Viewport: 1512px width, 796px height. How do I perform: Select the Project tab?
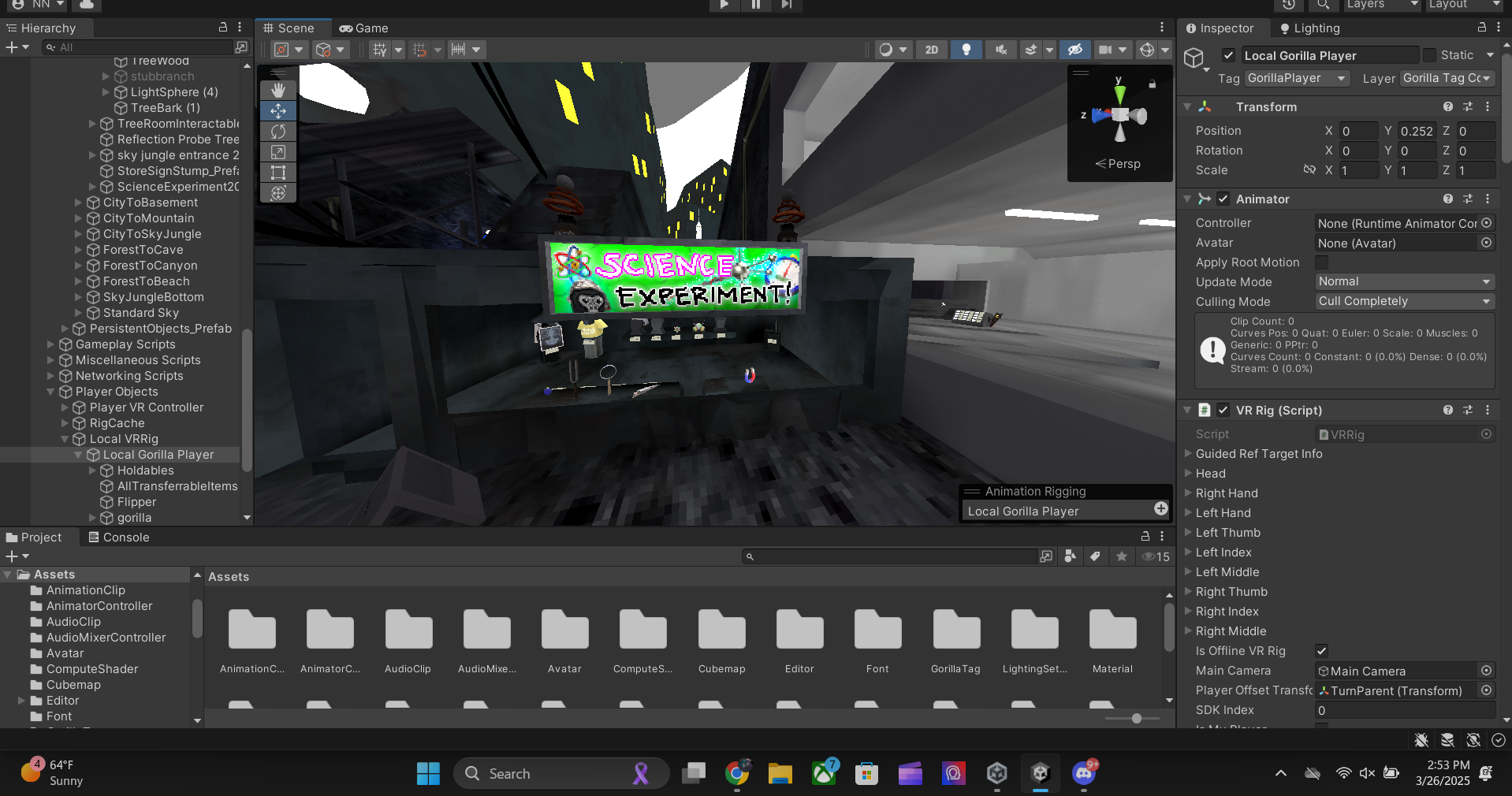[x=34, y=537]
